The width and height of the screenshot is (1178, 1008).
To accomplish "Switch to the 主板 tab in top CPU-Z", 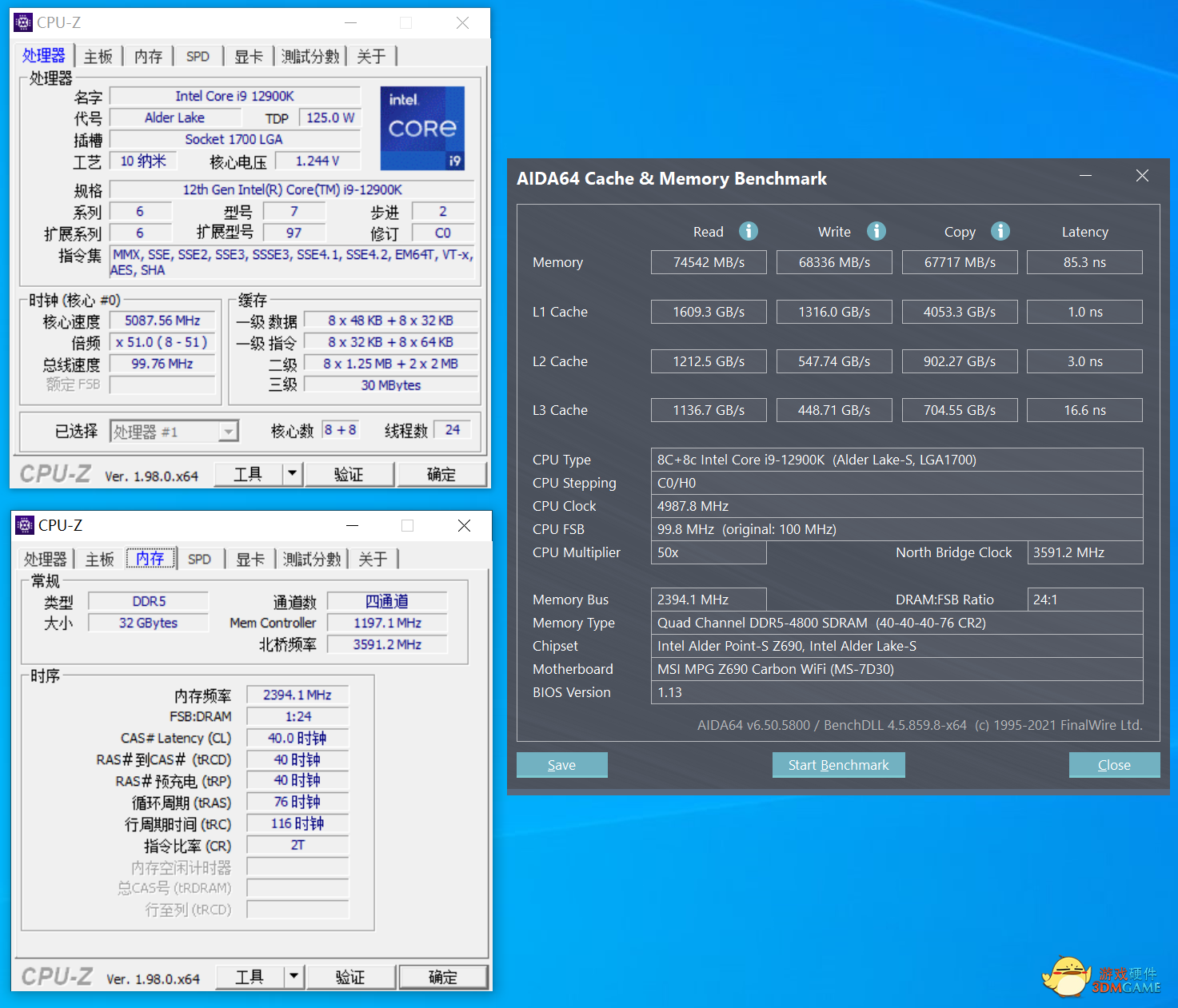I will 98,57.
